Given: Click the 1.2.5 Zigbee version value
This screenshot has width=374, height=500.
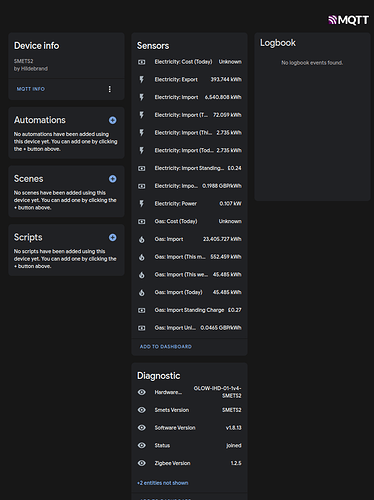Looking at the screenshot, I should tap(236, 463).
